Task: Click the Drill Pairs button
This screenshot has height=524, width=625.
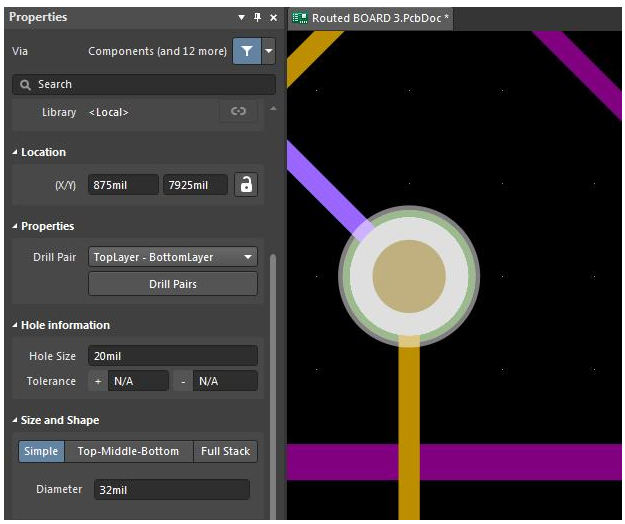Action: click(173, 284)
